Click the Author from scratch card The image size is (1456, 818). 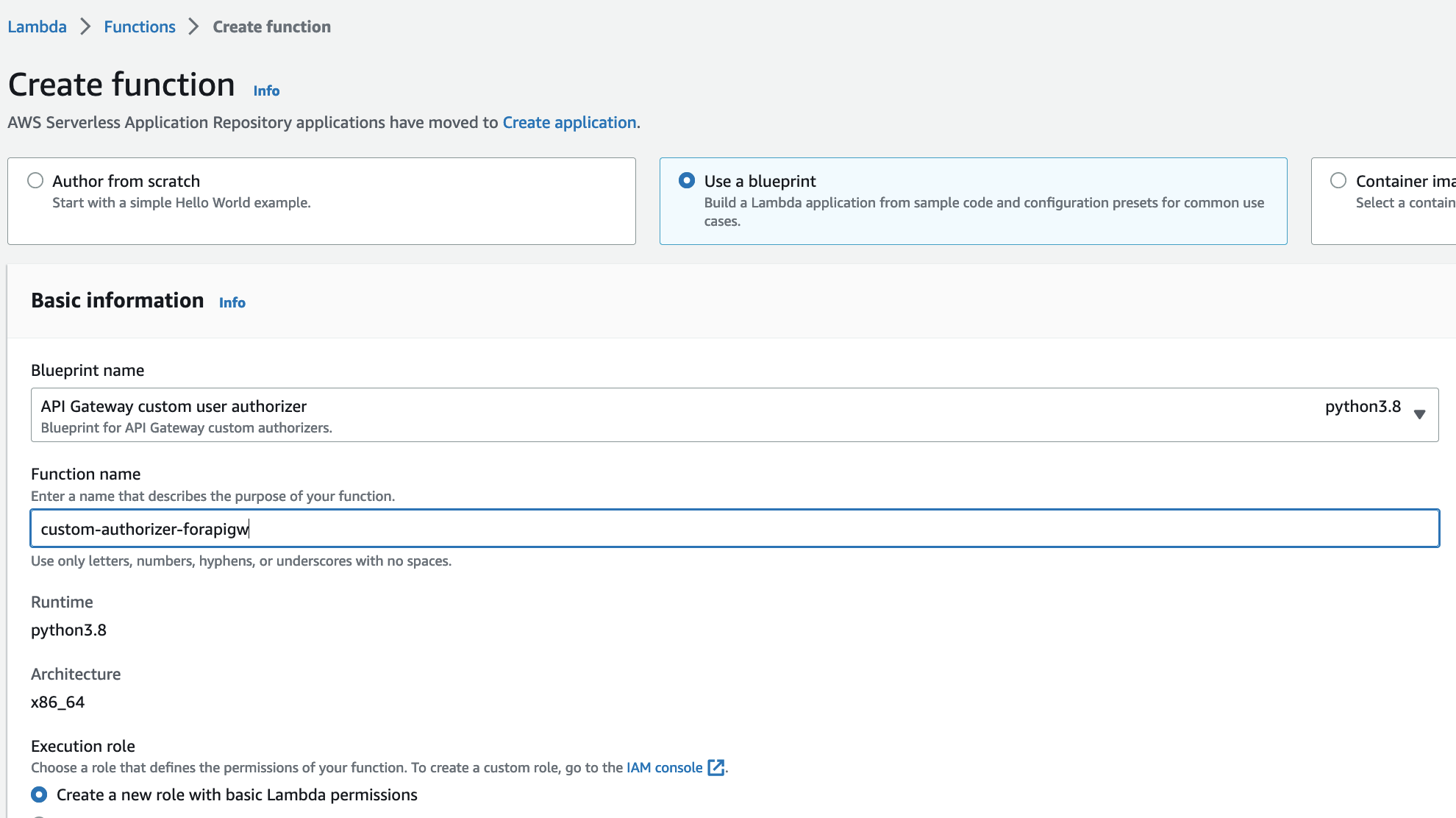tap(321, 201)
